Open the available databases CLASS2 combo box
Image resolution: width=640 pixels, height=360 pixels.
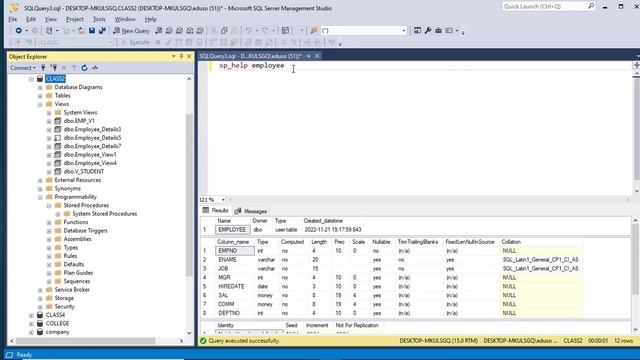(x=76, y=42)
